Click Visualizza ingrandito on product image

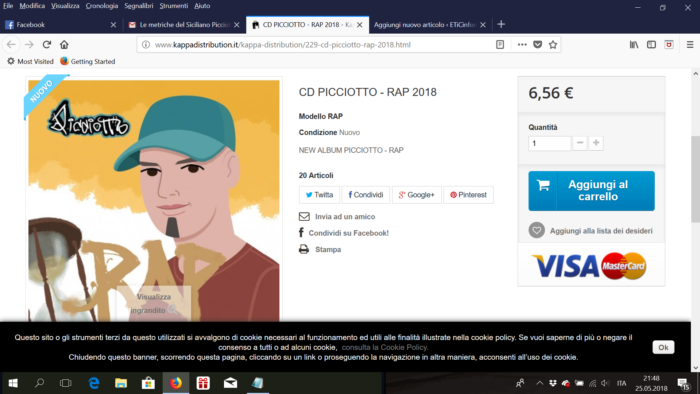pos(154,303)
